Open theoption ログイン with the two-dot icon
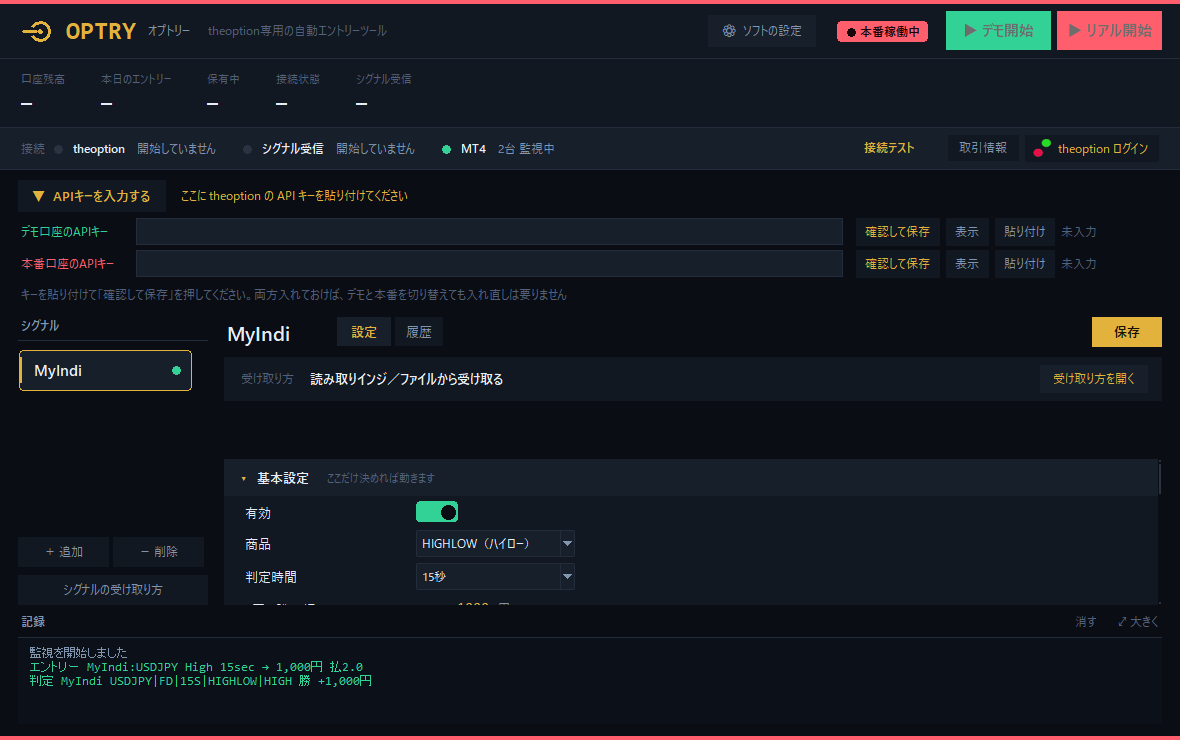This screenshot has height=740, width=1180. point(1091,148)
